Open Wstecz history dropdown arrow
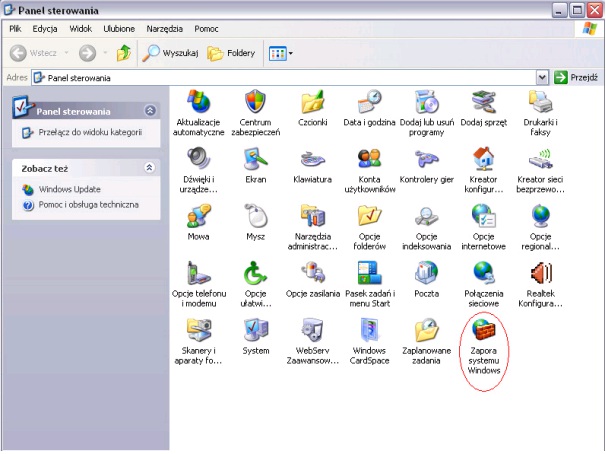 (66, 53)
